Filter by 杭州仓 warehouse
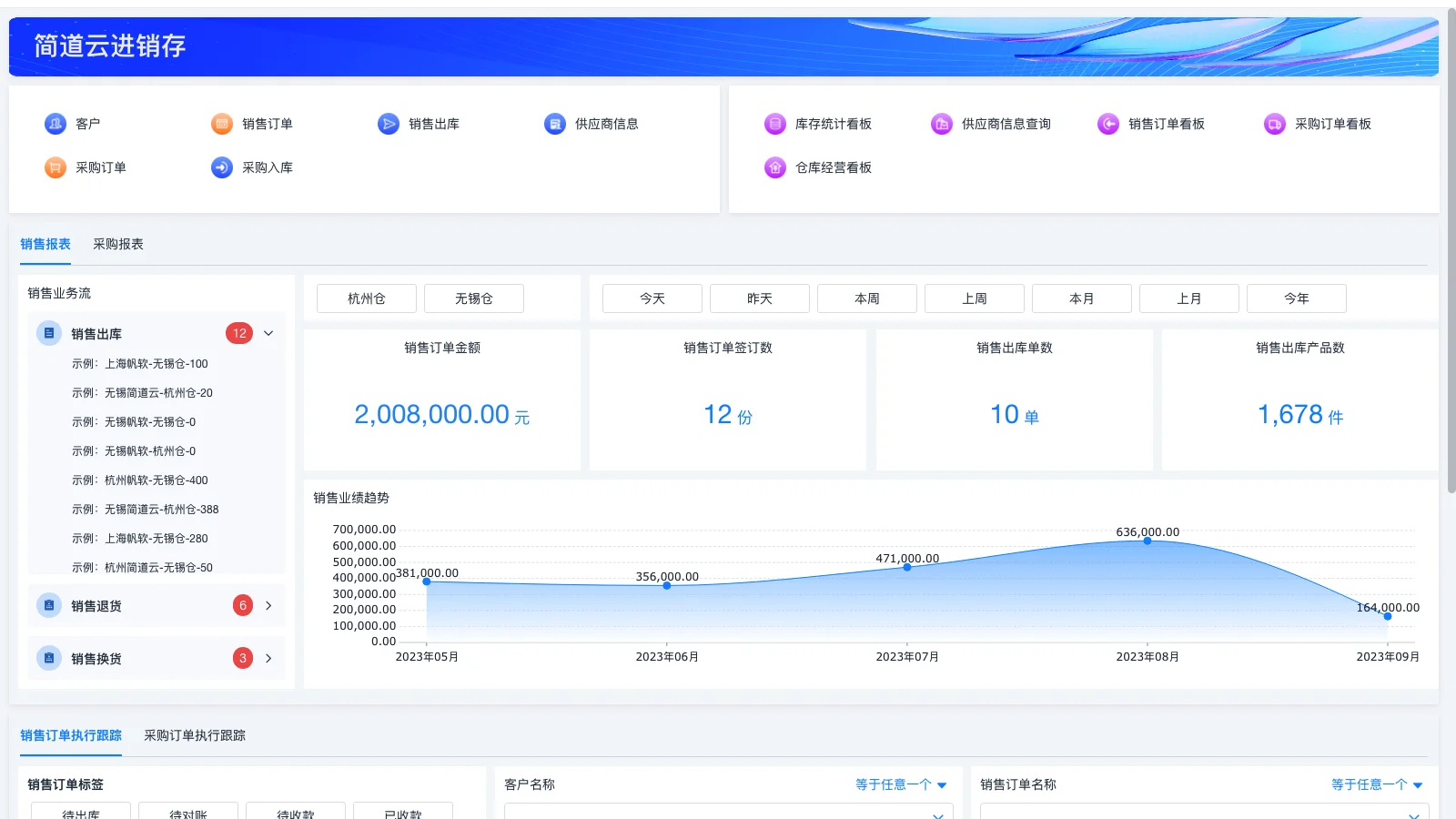The image size is (1456, 819). (367, 298)
